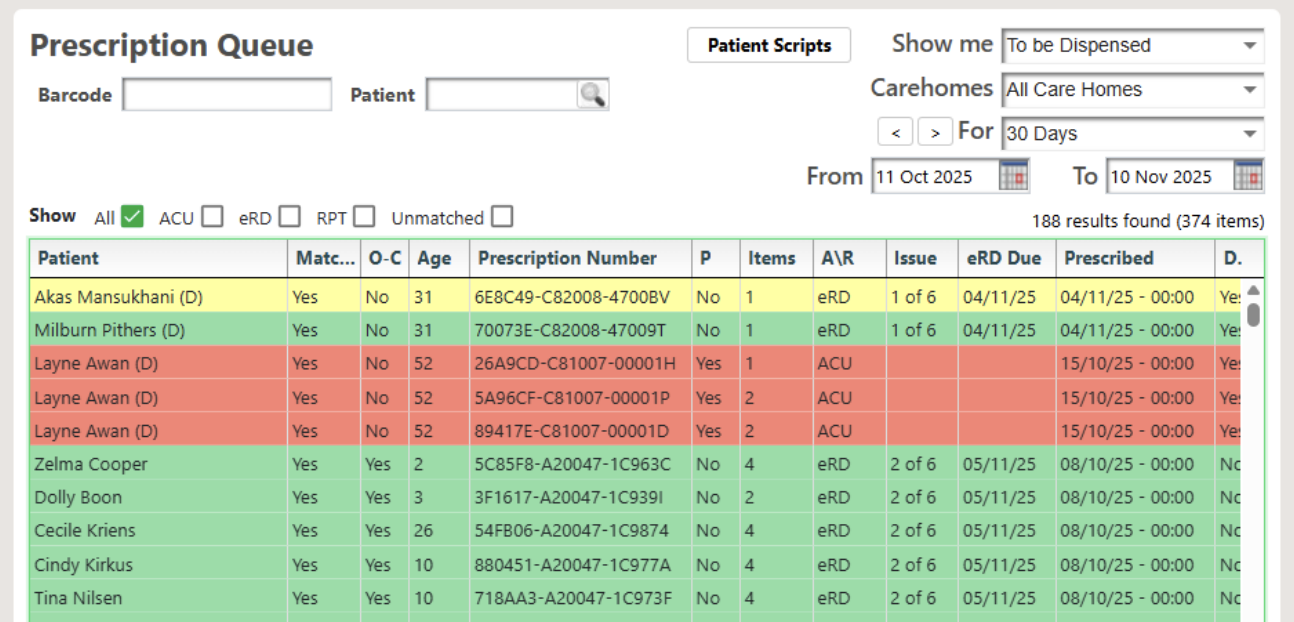The image size is (1294, 622).
Task: Tick the eRD filter checkbox
Action: click(289, 217)
